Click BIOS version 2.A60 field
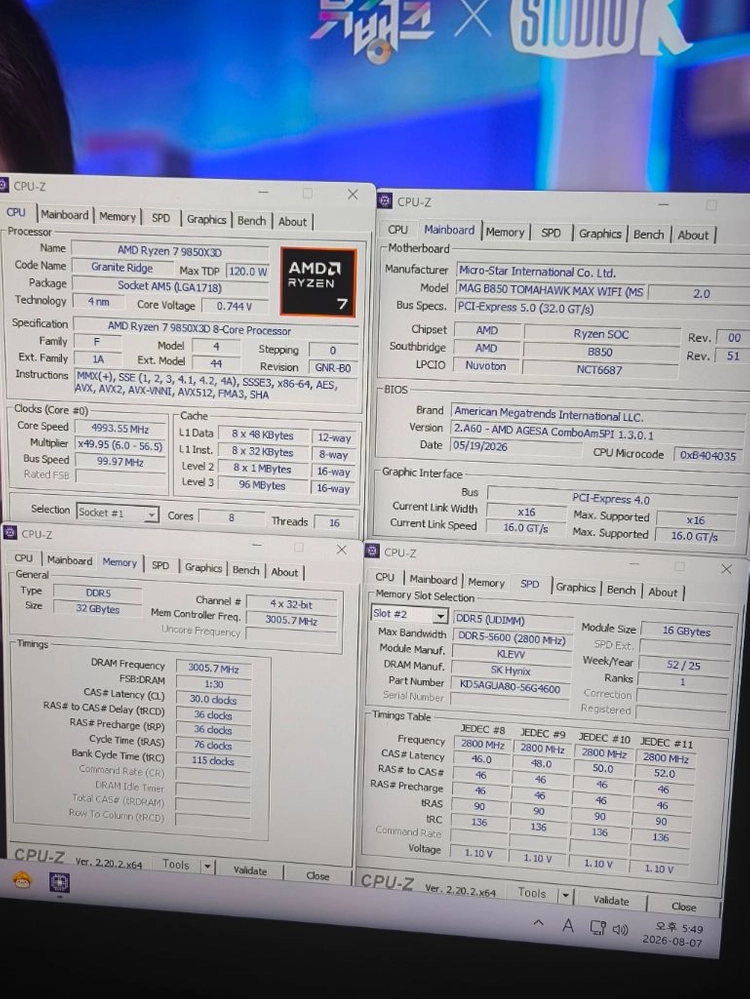This screenshot has width=750, height=999. click(x=597, y=433)
